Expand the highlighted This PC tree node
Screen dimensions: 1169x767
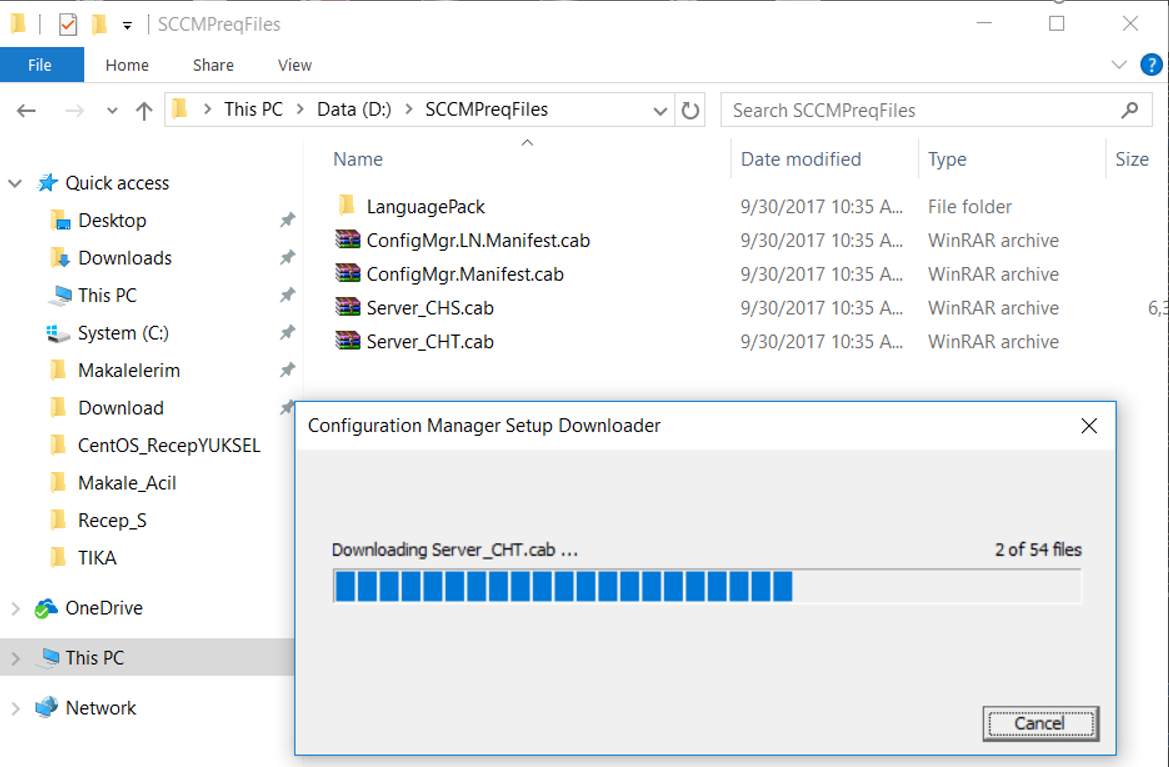[x=15, y=658]
